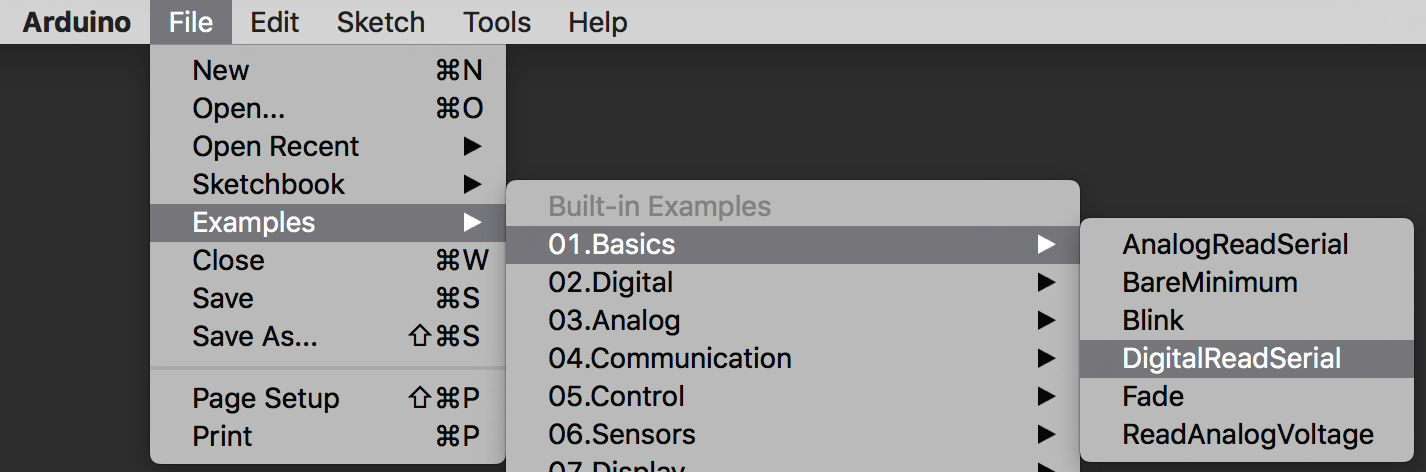Image resolution: width=1426 pixels, height=472 pixels.
Task: Open the Blink example sketch
Action: click(1153, 321)
